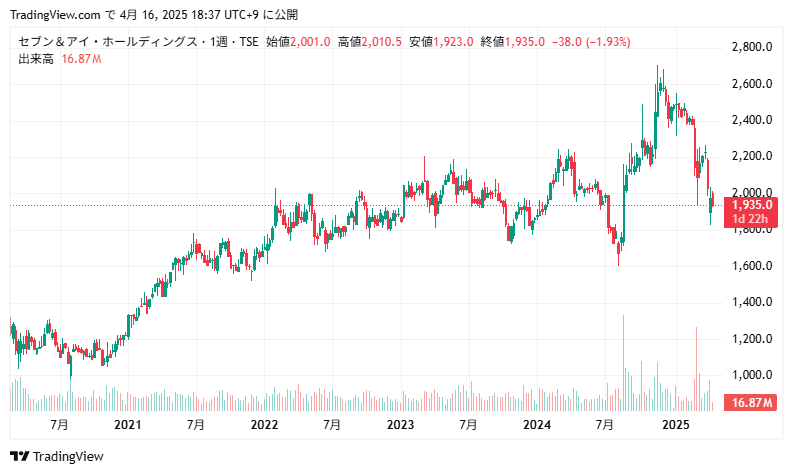Click the 2,600.0 price axis label
Screen dimensions: 793x474
pyautogui.click(x=752, y=83)
